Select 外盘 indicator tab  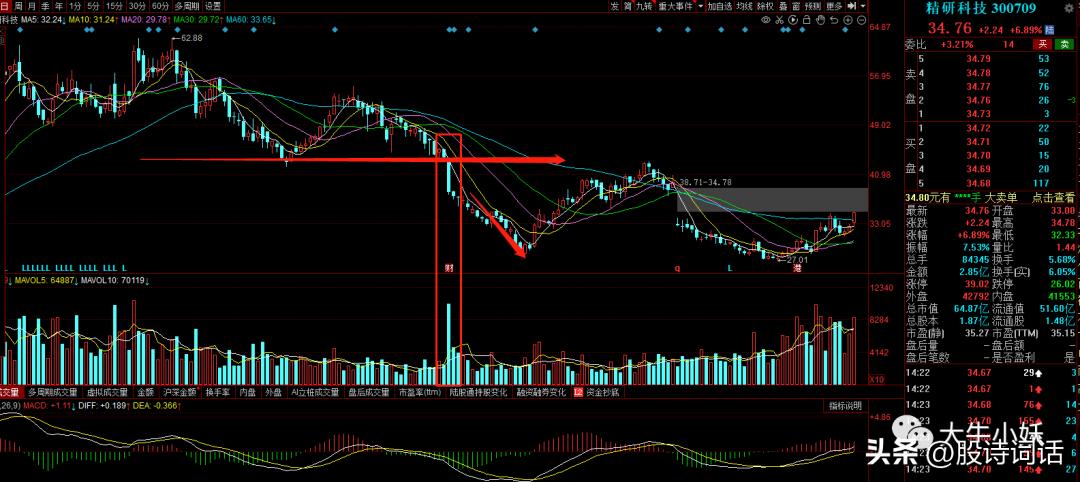pyautogui.click(x=273, y=392)
